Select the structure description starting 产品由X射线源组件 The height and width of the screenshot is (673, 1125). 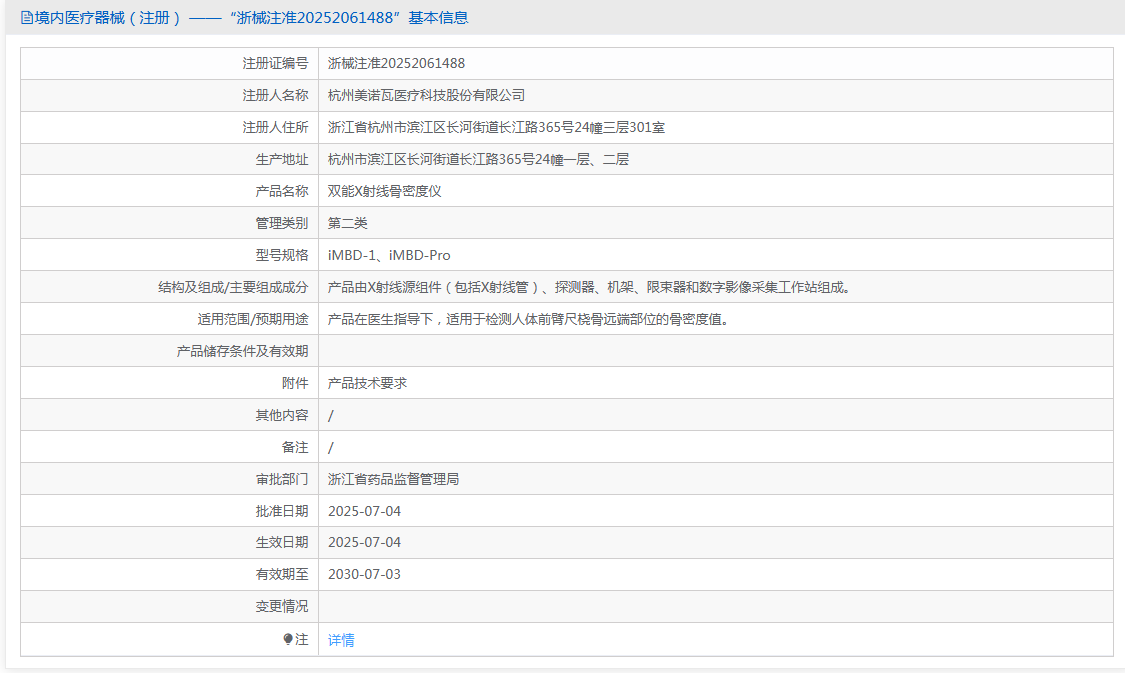click(x=590, y=287)
